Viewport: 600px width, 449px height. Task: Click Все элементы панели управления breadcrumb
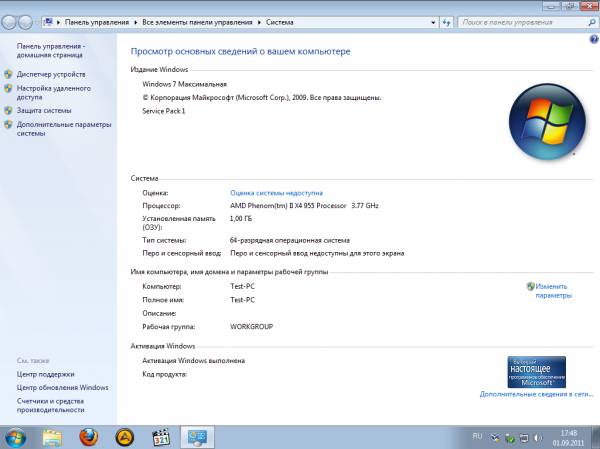pos(197,22)
